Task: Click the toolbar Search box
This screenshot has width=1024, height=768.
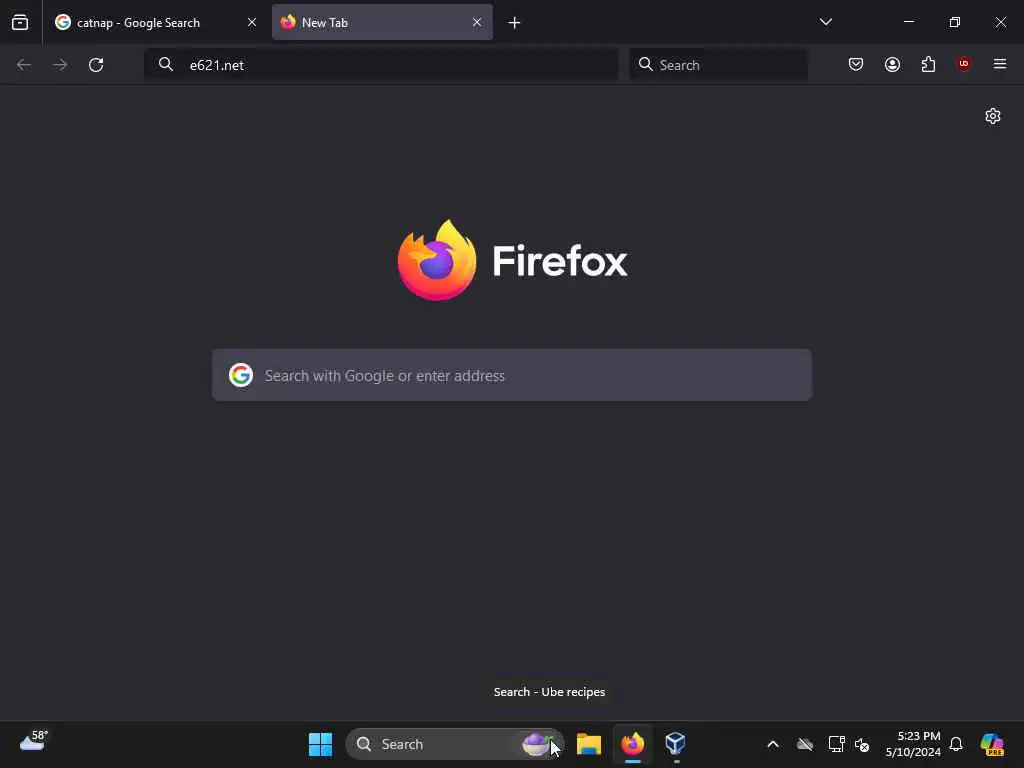Action: tap(718, 65)
